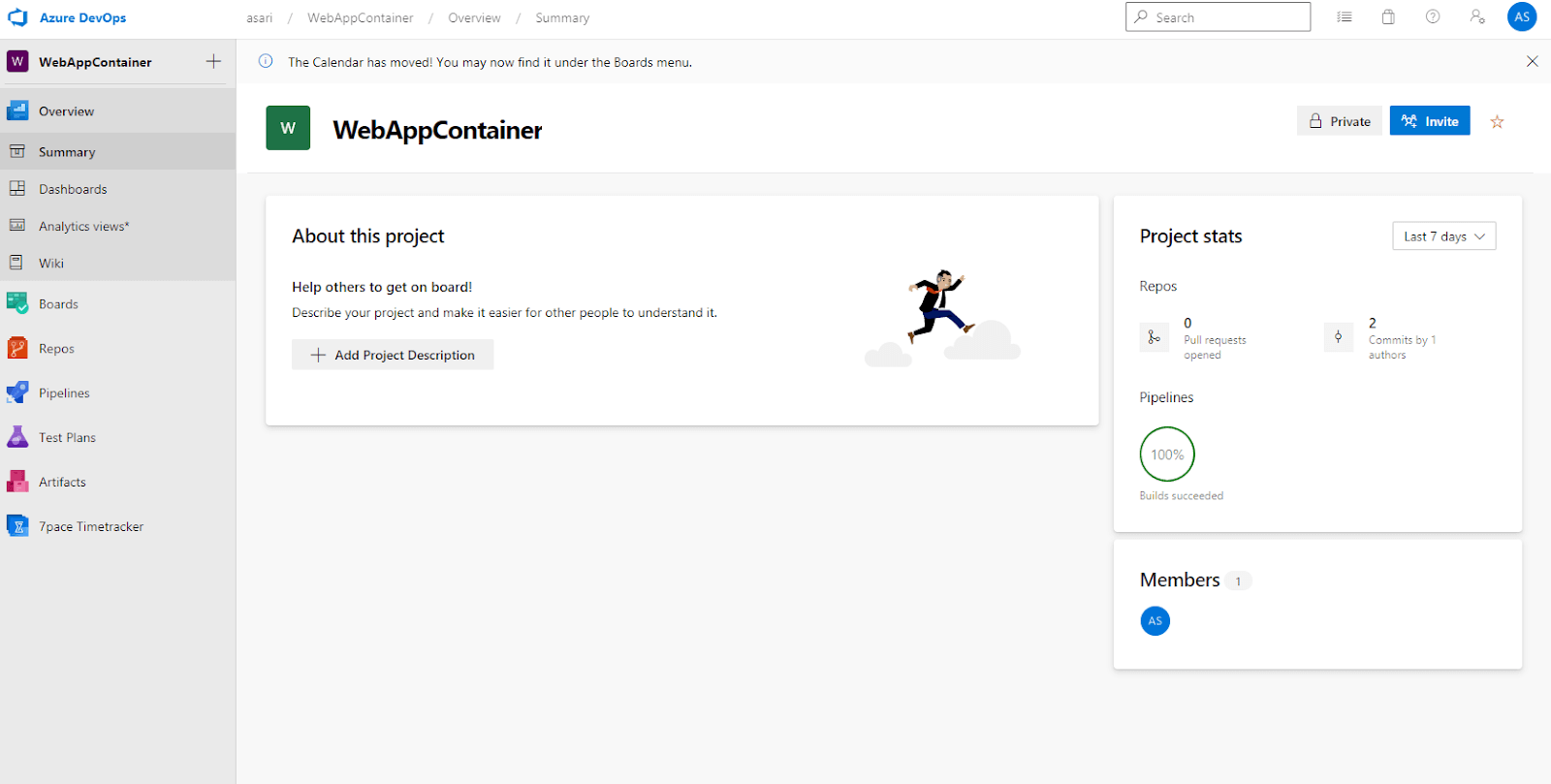Click the pull requests icon in Project stats
The width and height of the screenshot is (1551, 784).
pyautogui.click(x=1154, y=336)
